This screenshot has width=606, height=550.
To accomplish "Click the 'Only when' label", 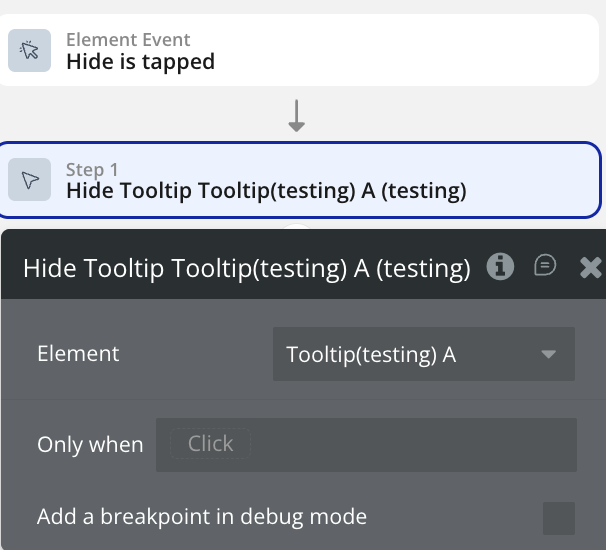I will click(90, 445).
